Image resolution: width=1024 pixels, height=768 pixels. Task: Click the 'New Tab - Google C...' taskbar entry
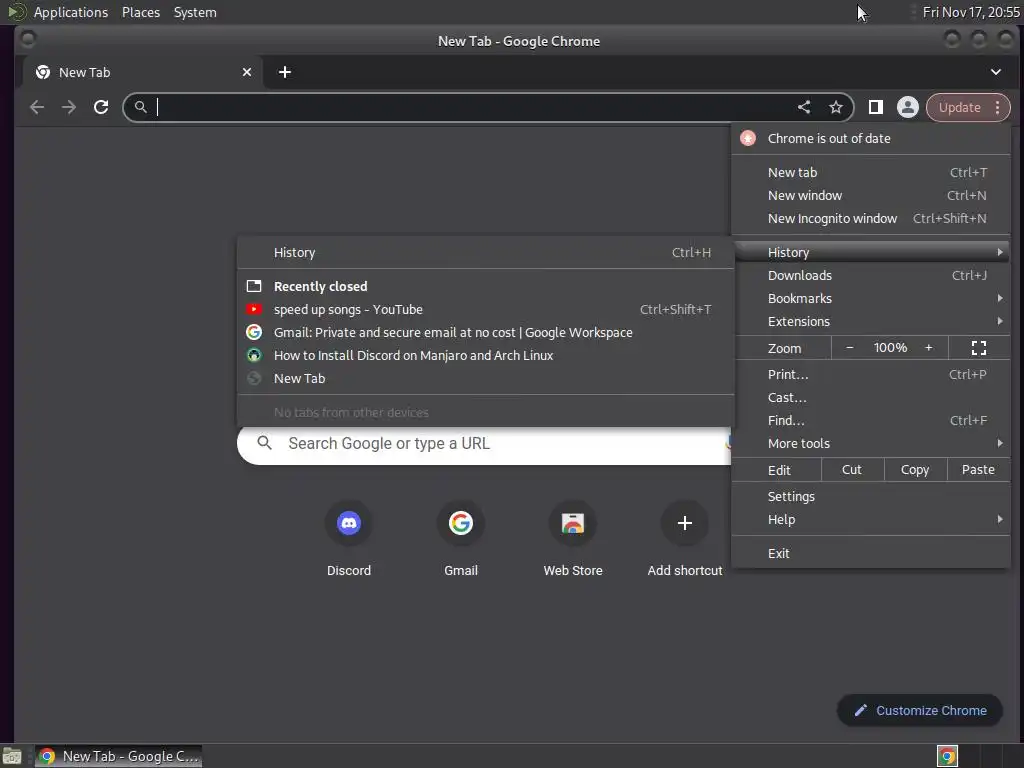[x=118, y=757]
